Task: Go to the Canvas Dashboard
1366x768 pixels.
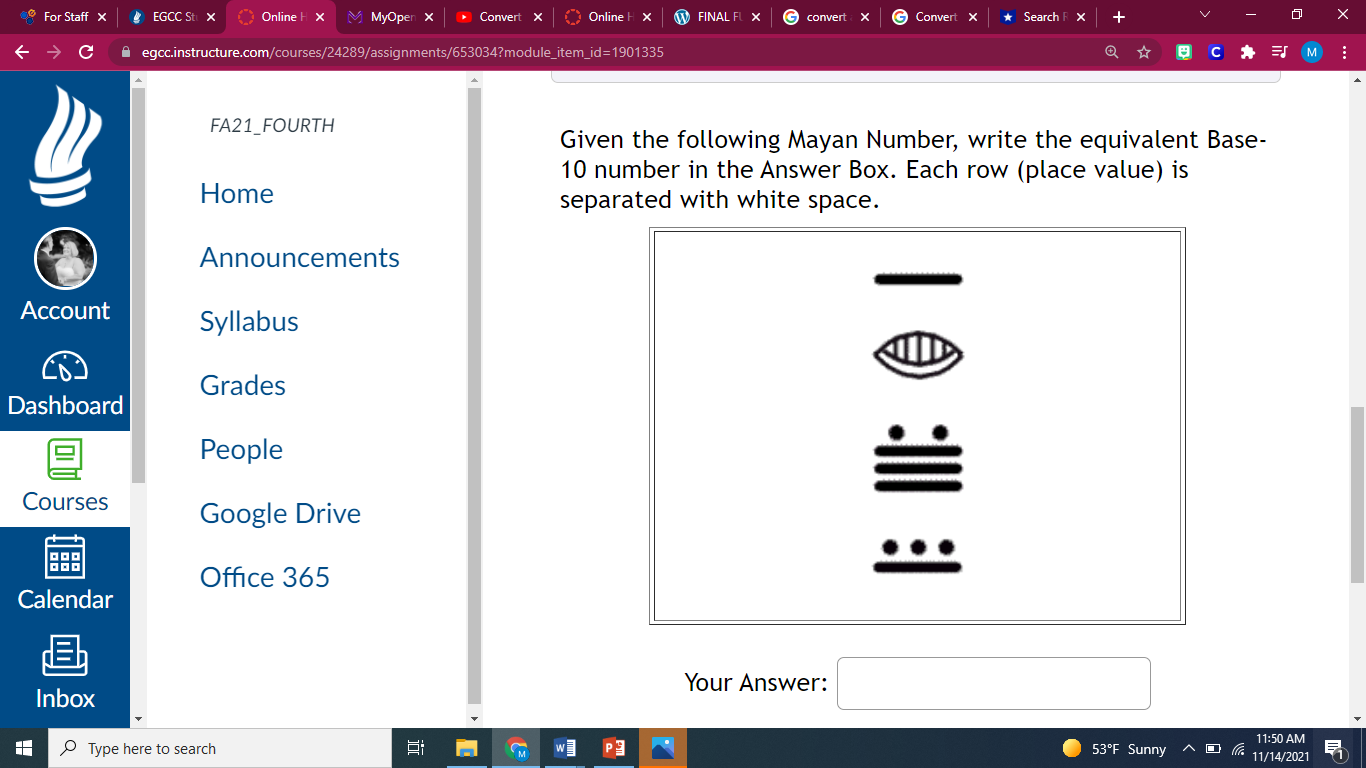Action: pyautogui.click(x=65, y=384)
